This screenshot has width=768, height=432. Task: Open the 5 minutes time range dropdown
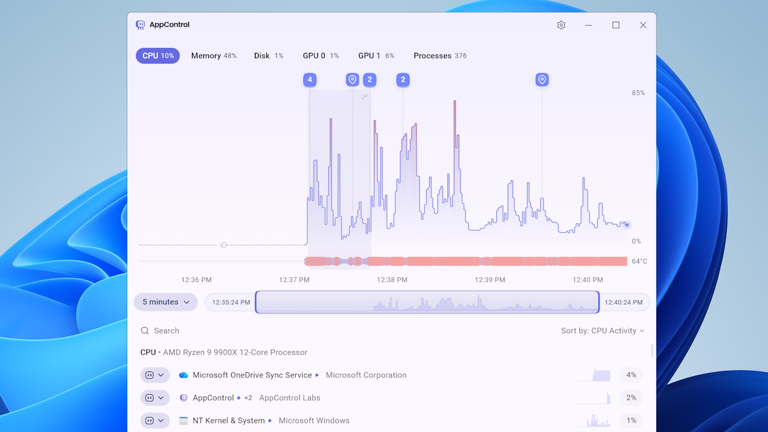tap(166, 302)
